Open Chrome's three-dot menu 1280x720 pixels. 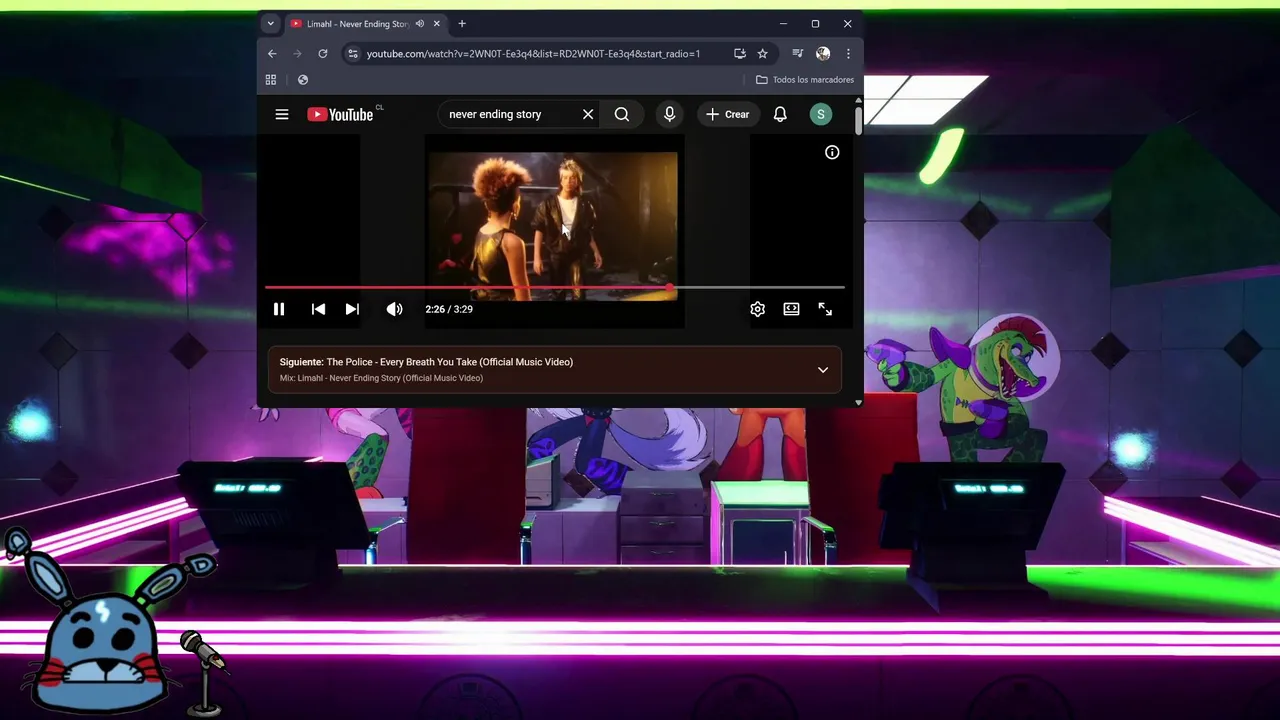pos(848,54)
